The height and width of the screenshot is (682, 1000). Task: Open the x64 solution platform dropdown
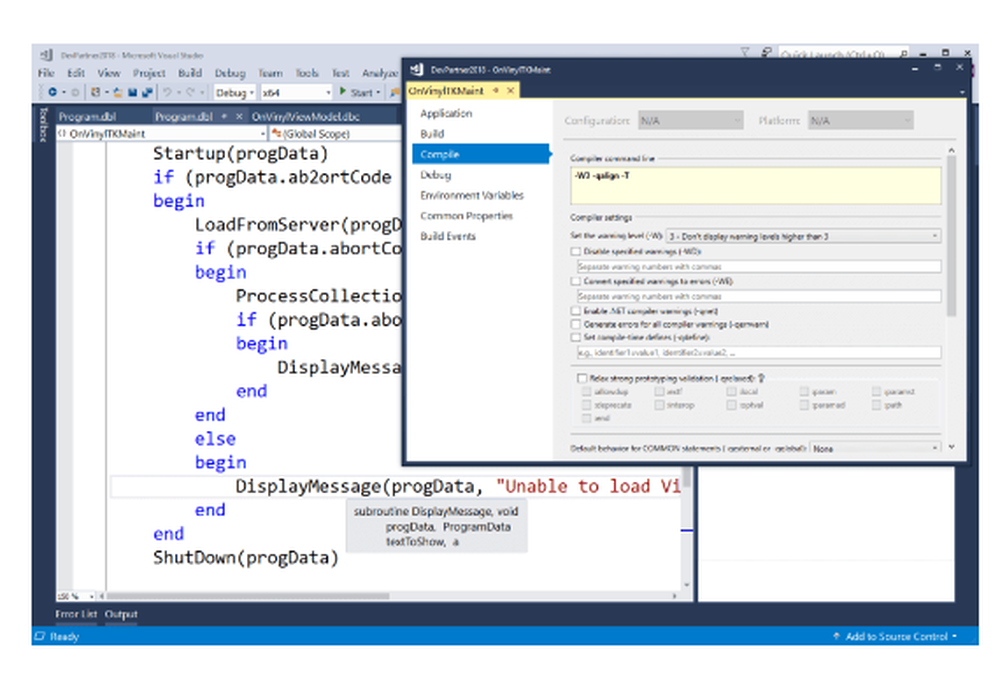pos(297,93)
